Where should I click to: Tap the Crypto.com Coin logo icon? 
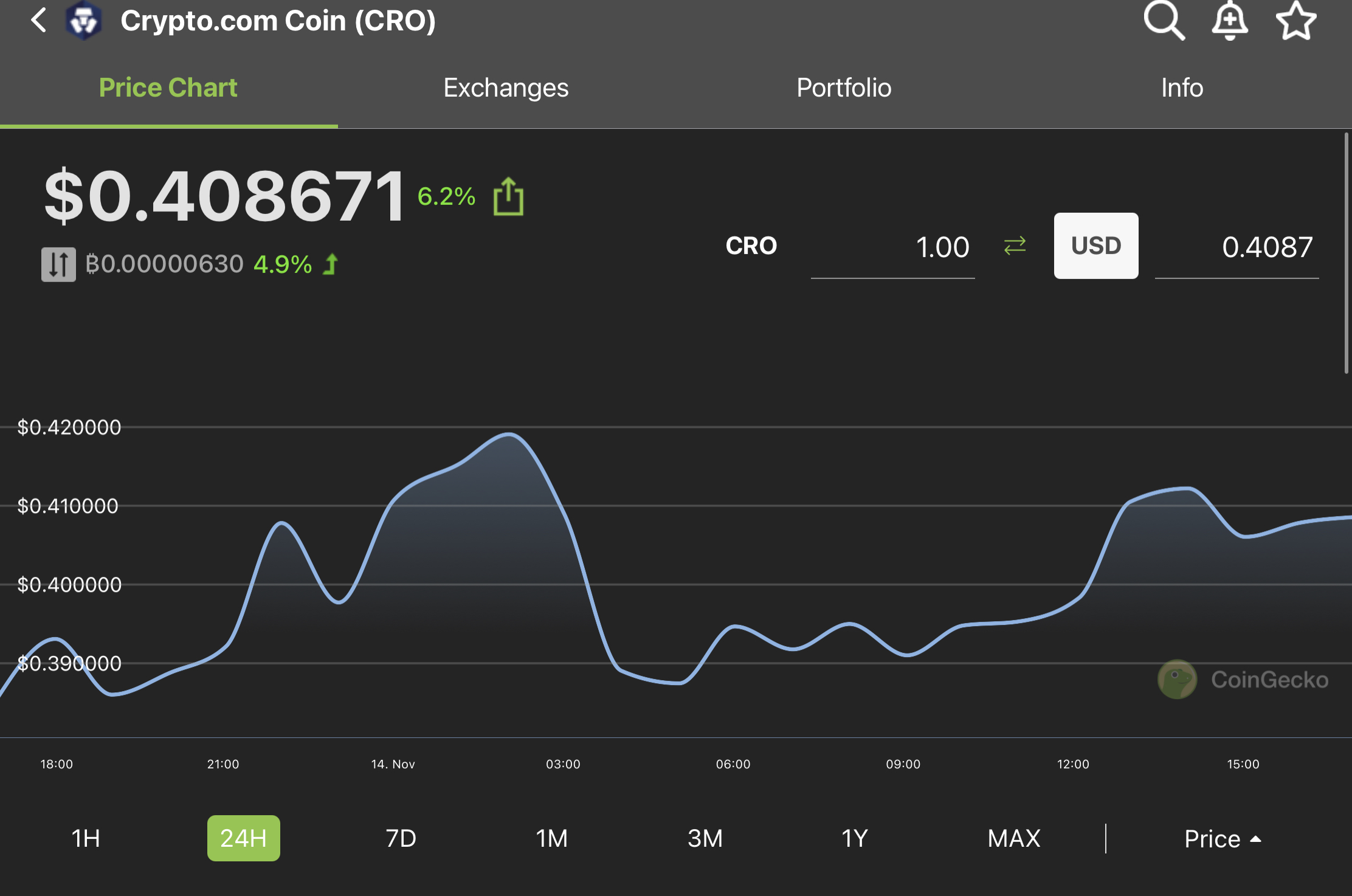tap(84, 21)
